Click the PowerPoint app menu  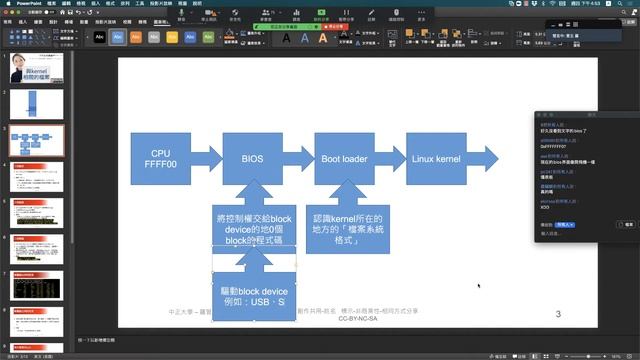pos(29,3)
